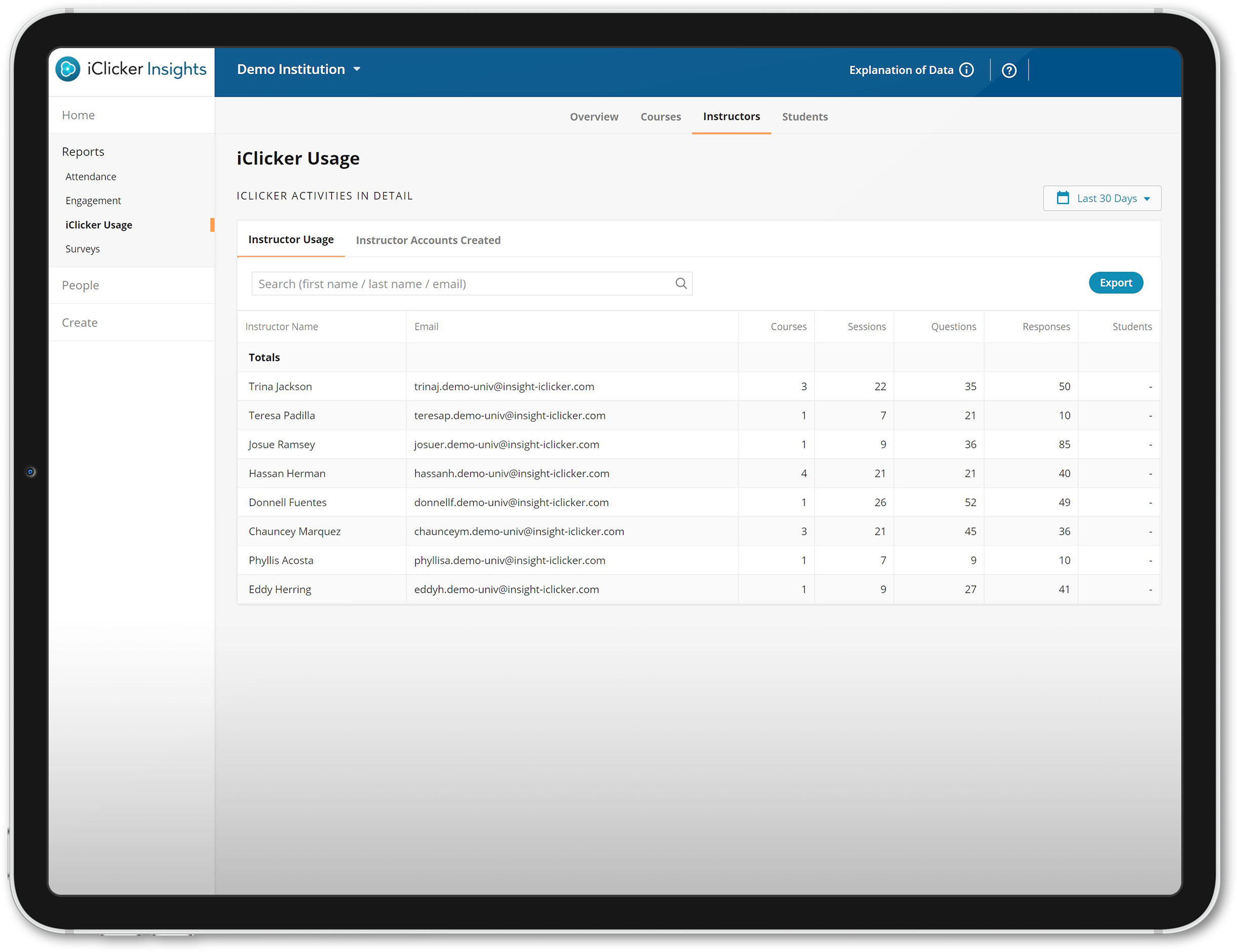Sort by the Questions column header
1237x952 pixels.
pyautogui.click(x=953, y=326)
